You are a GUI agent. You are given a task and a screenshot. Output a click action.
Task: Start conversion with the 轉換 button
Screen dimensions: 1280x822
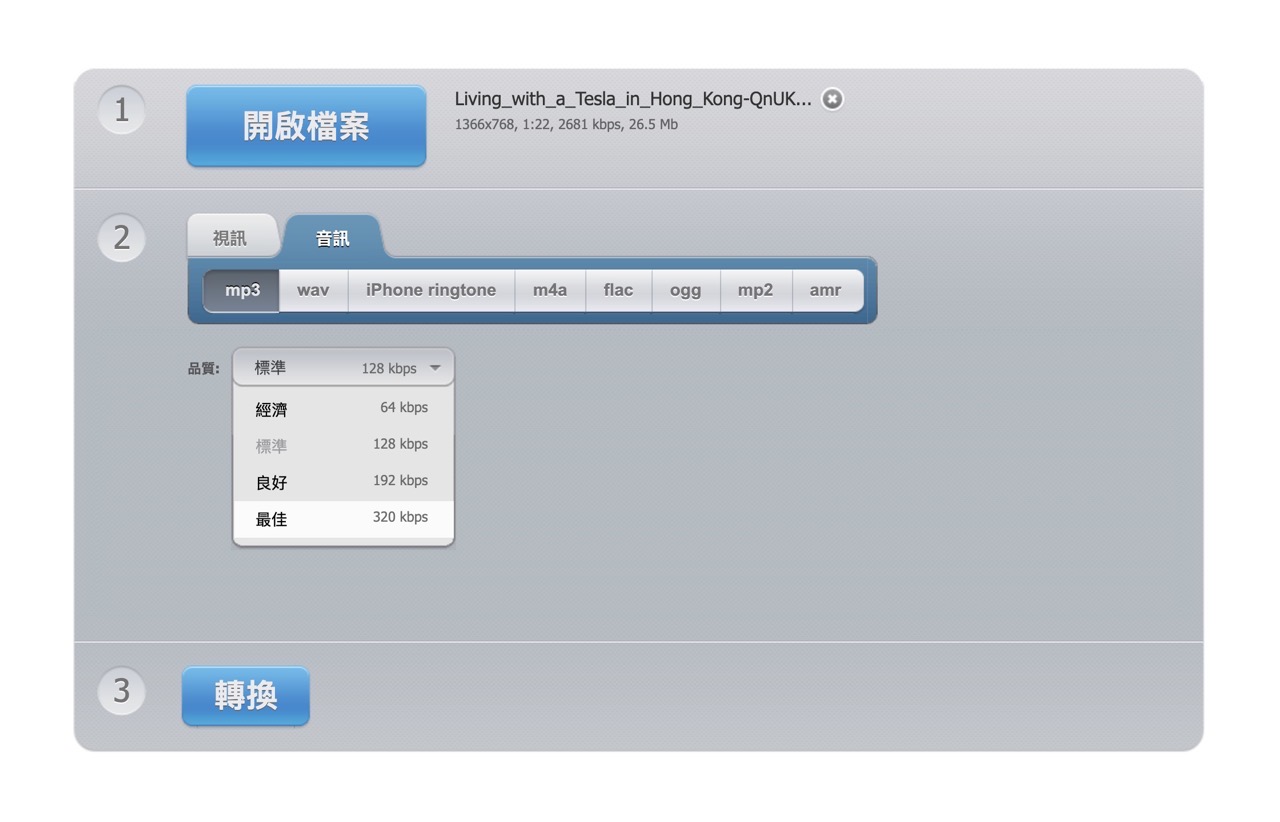[246, 695]
